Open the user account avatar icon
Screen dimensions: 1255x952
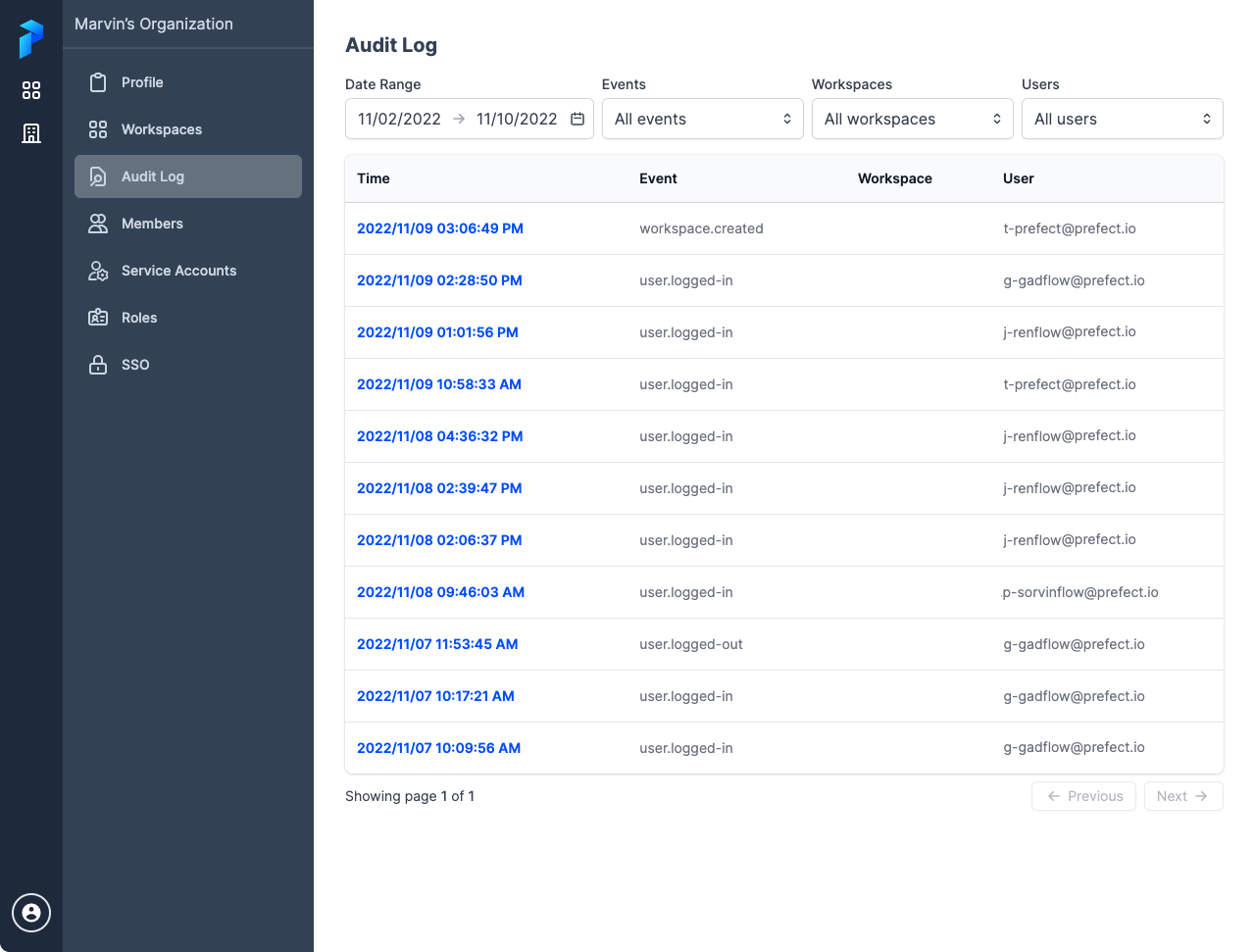point(31,913)
